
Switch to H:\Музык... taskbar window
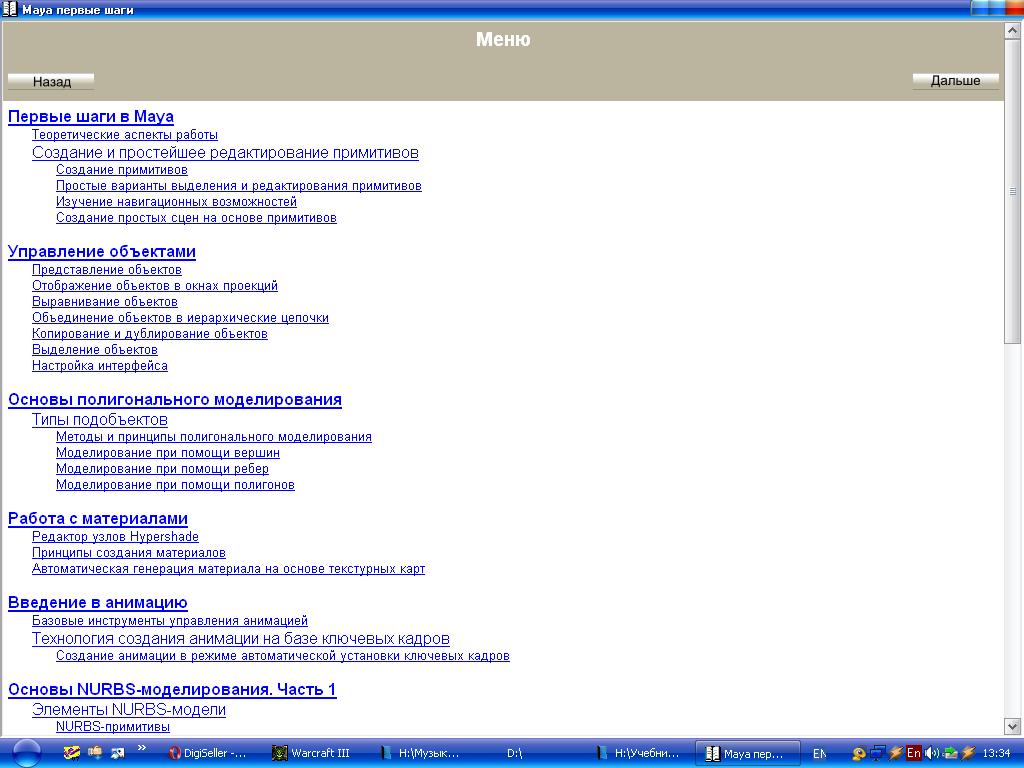(x=421, y=753)
